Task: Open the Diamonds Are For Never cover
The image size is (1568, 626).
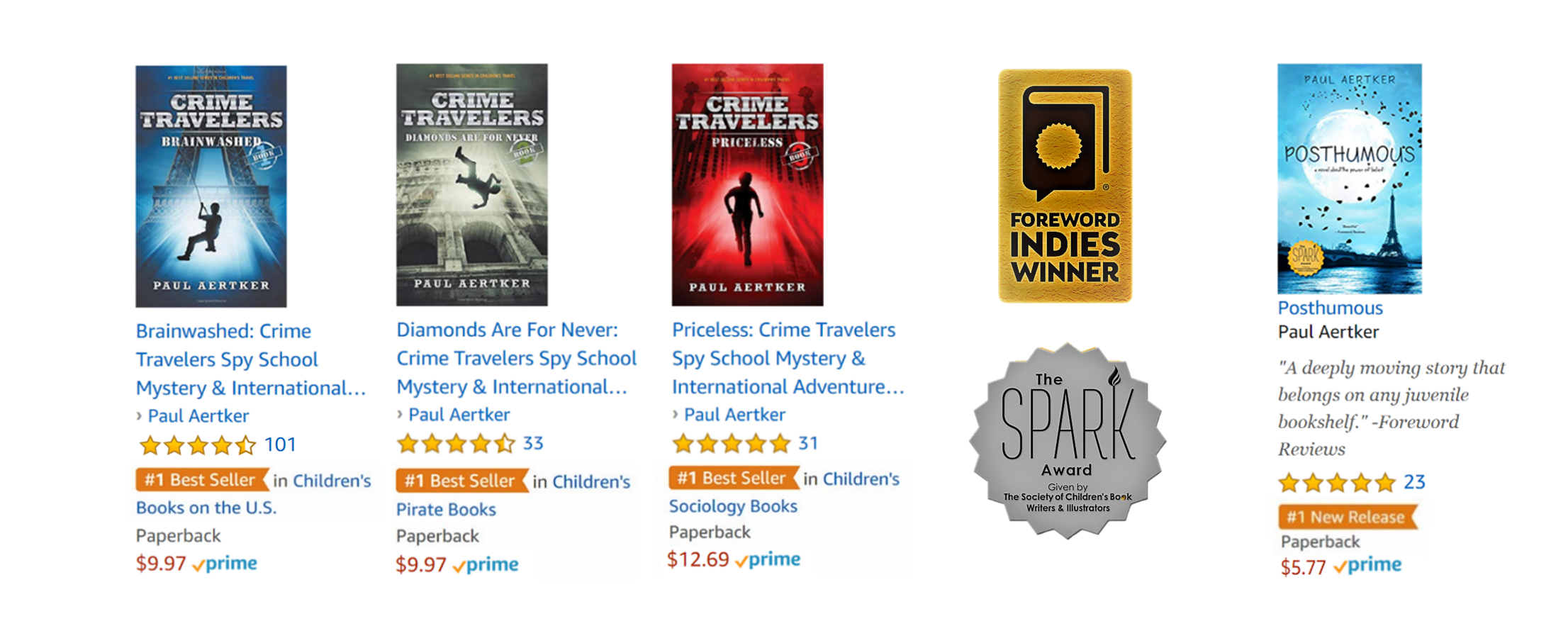Action: click(471, 184)
